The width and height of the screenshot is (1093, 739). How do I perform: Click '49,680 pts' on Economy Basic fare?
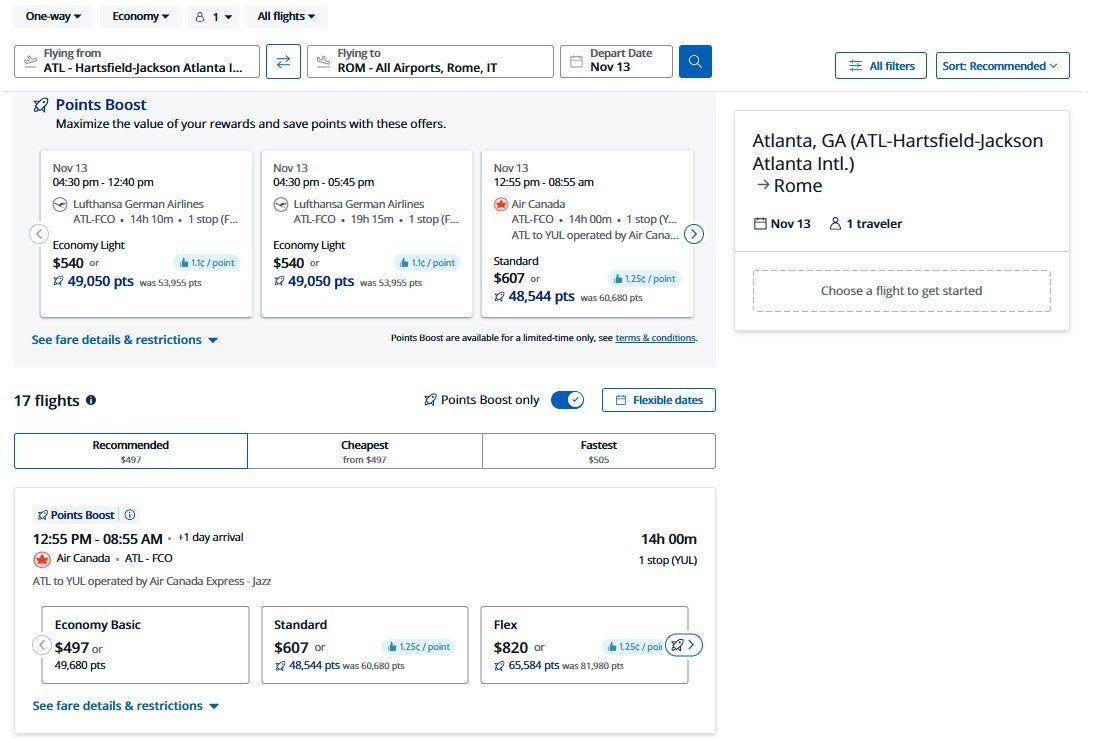[80, 665]
